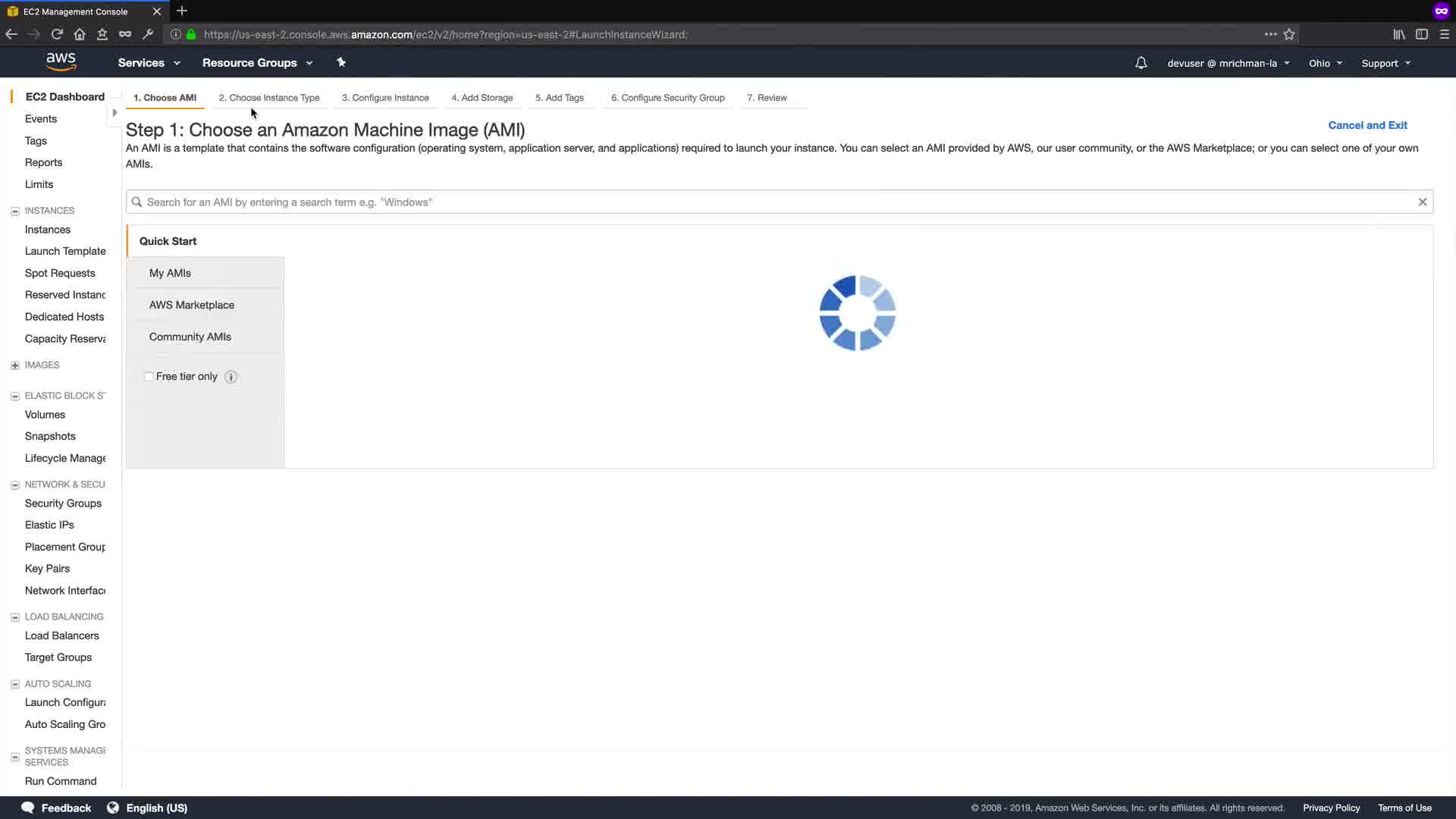Click the Cancel and Exit link
1456x819 pixels.
tap(1367, 125)
